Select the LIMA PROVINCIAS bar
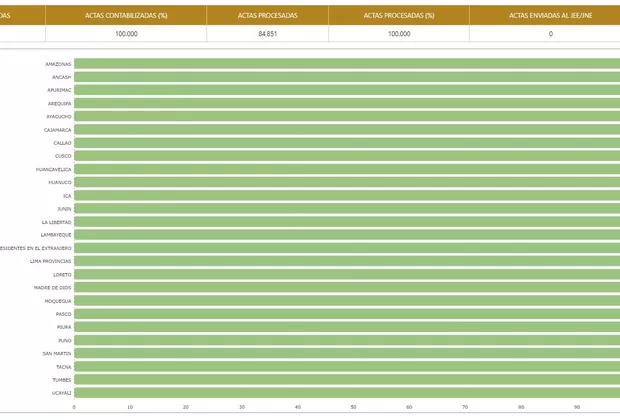This screenshot has height=420, width=620. 346,261
